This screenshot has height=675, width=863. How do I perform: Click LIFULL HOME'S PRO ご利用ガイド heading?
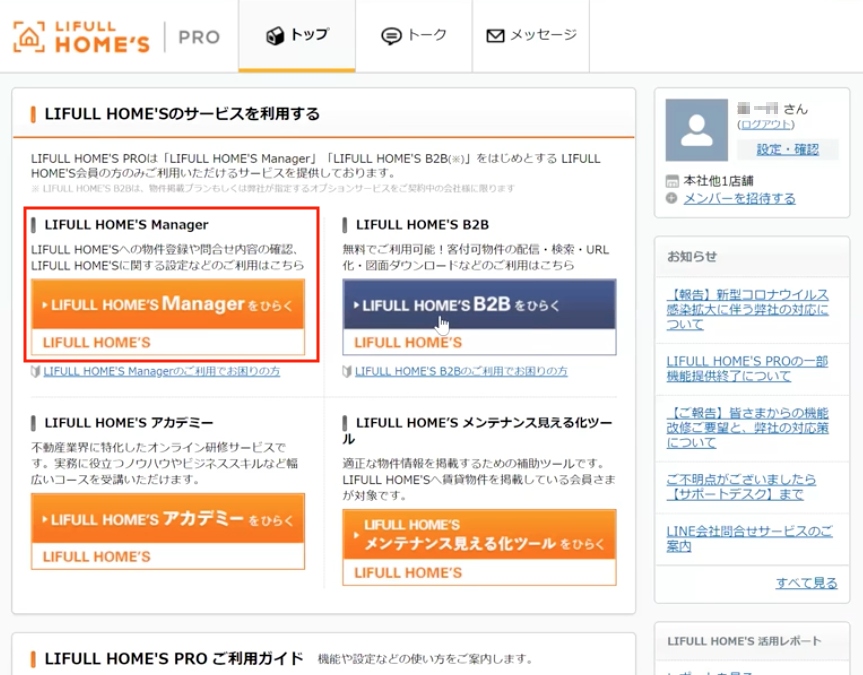click(174, 658)
